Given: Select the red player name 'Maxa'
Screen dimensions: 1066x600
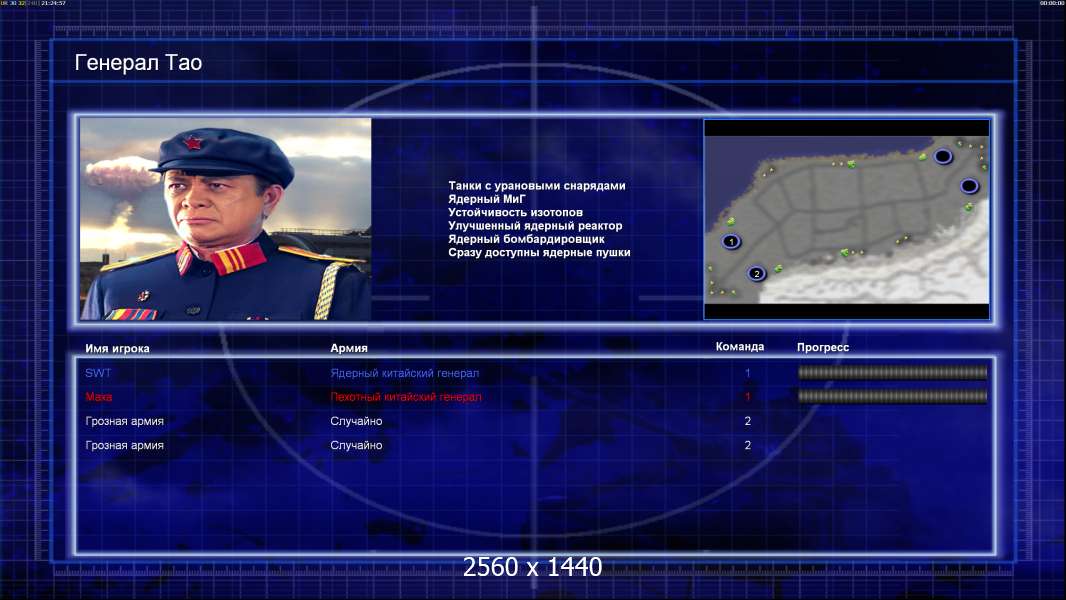Looking at the screenshot, I should 99,397.
